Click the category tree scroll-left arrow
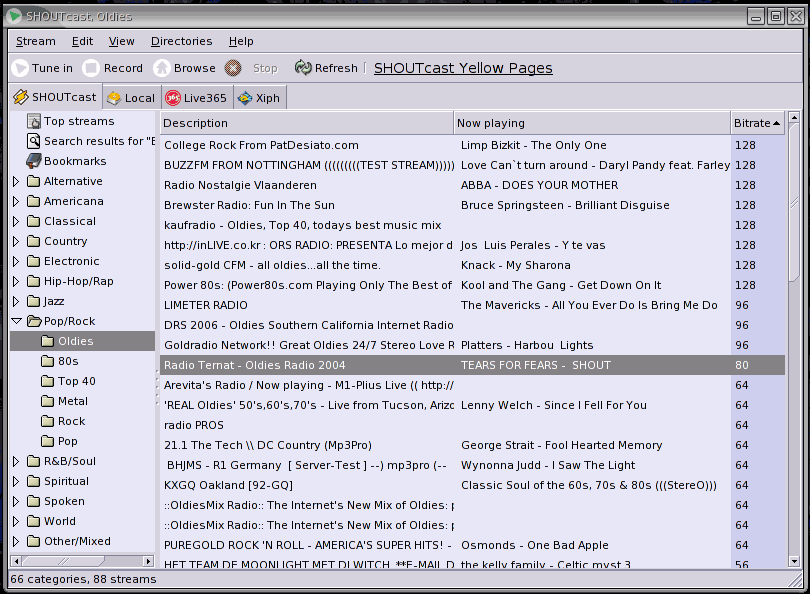This screenshot has width=810, height=594. tap(16, 561)
